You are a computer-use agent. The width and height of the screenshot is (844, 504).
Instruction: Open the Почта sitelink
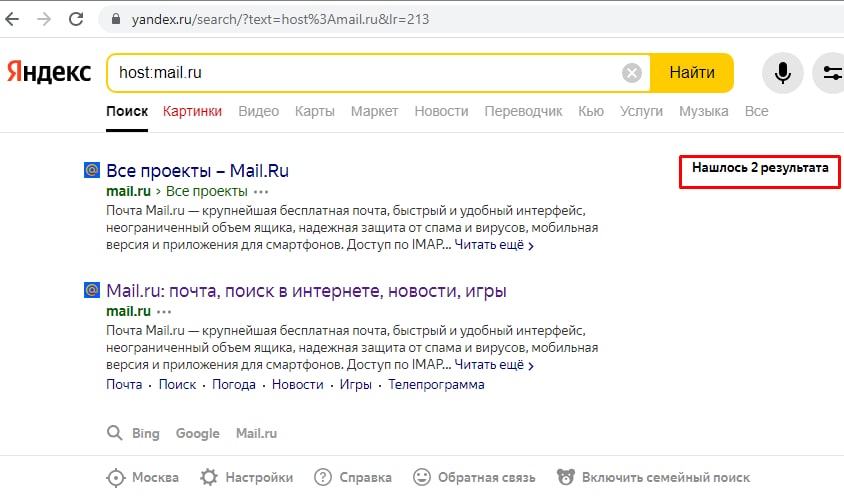tap(124, 384)
